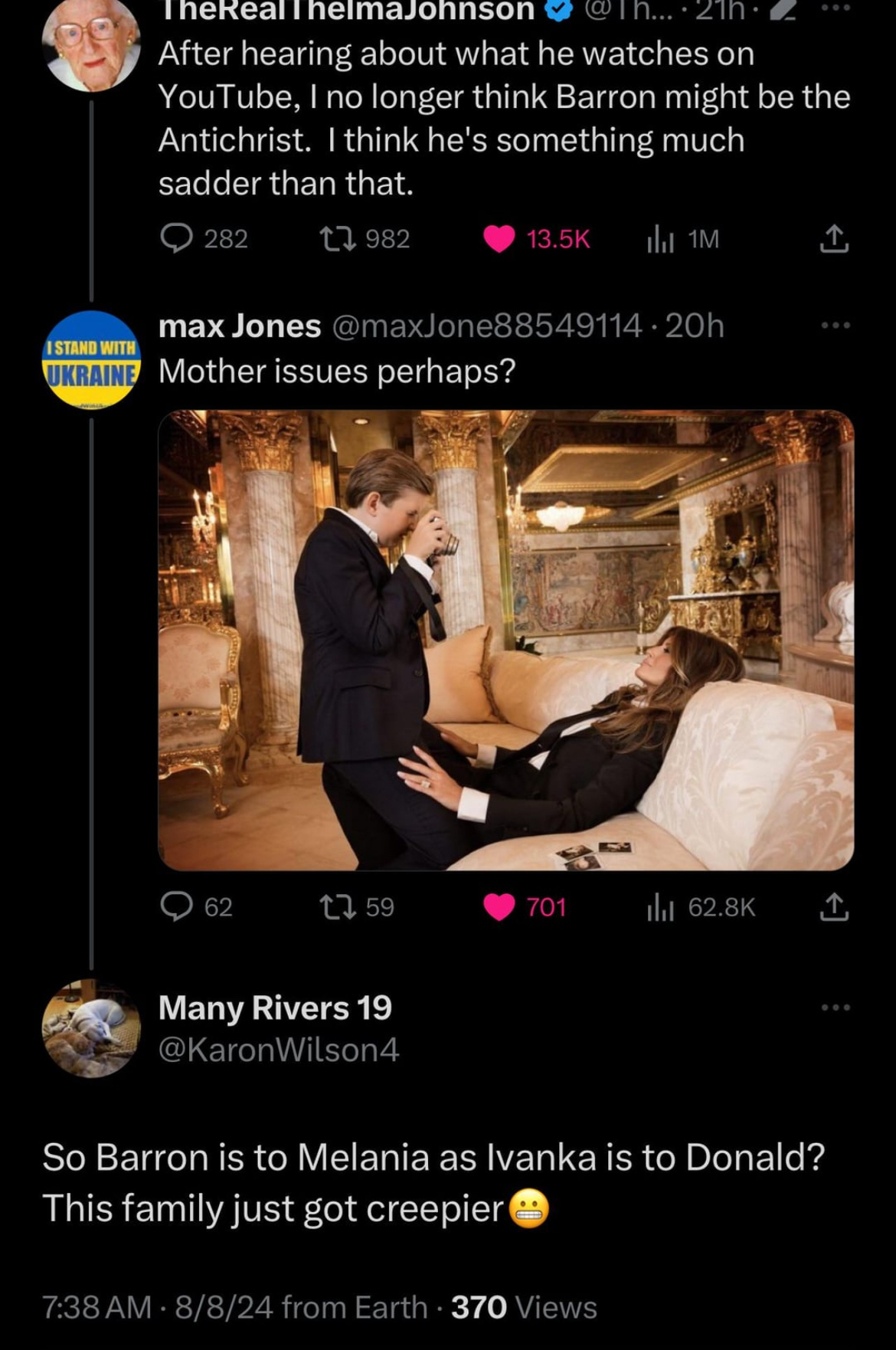Reply to TheRealThelmaJohnson's tweet
Viewport: 896px width, 1350px height.
point(177,238)
